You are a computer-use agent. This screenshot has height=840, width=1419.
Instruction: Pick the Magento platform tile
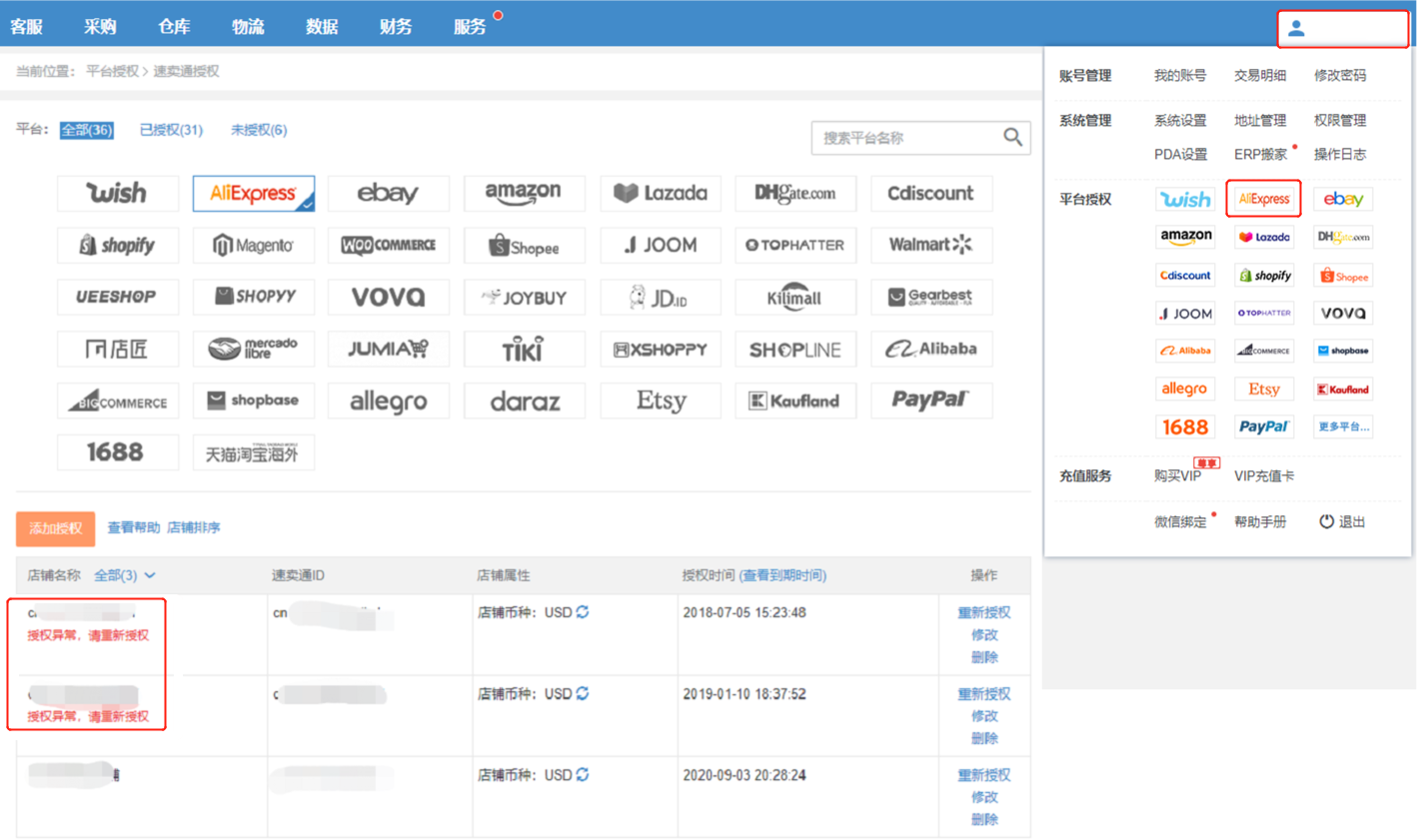(254, 245)
